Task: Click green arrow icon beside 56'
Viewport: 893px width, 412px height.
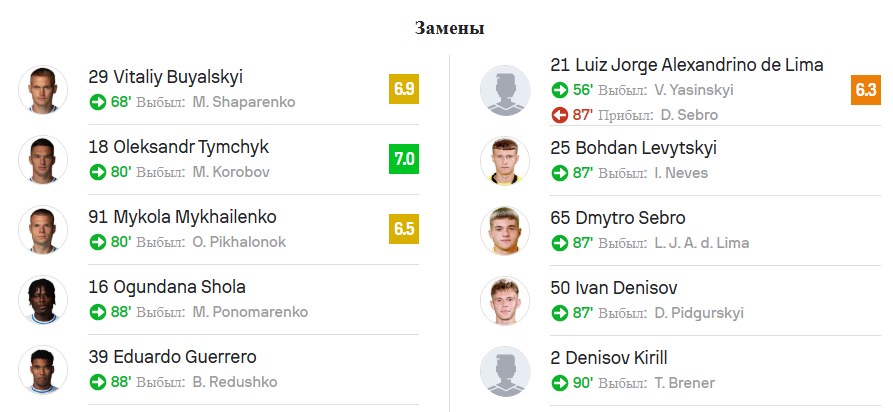Action: click(560, 90)
